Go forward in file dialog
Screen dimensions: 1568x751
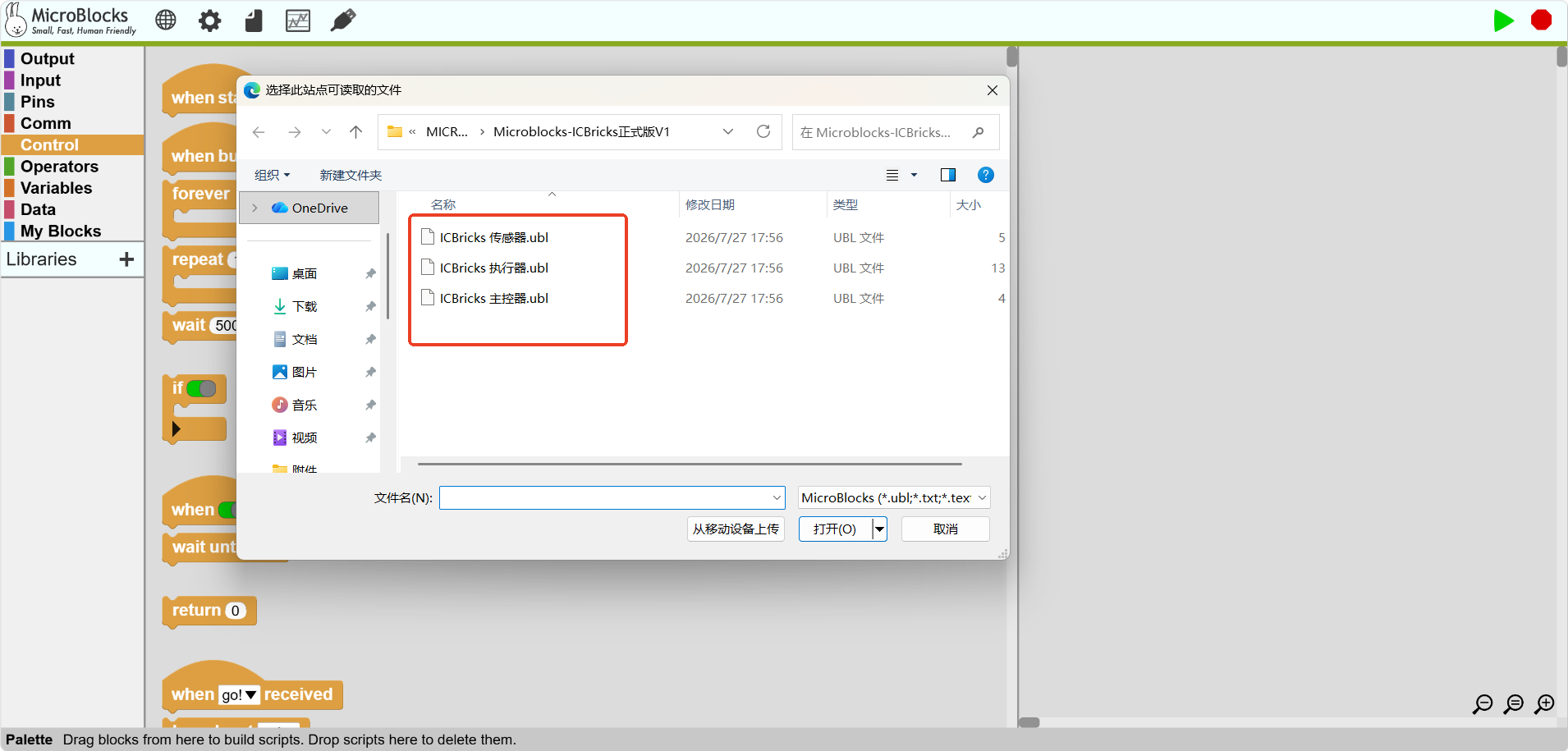tap(295, 132)
